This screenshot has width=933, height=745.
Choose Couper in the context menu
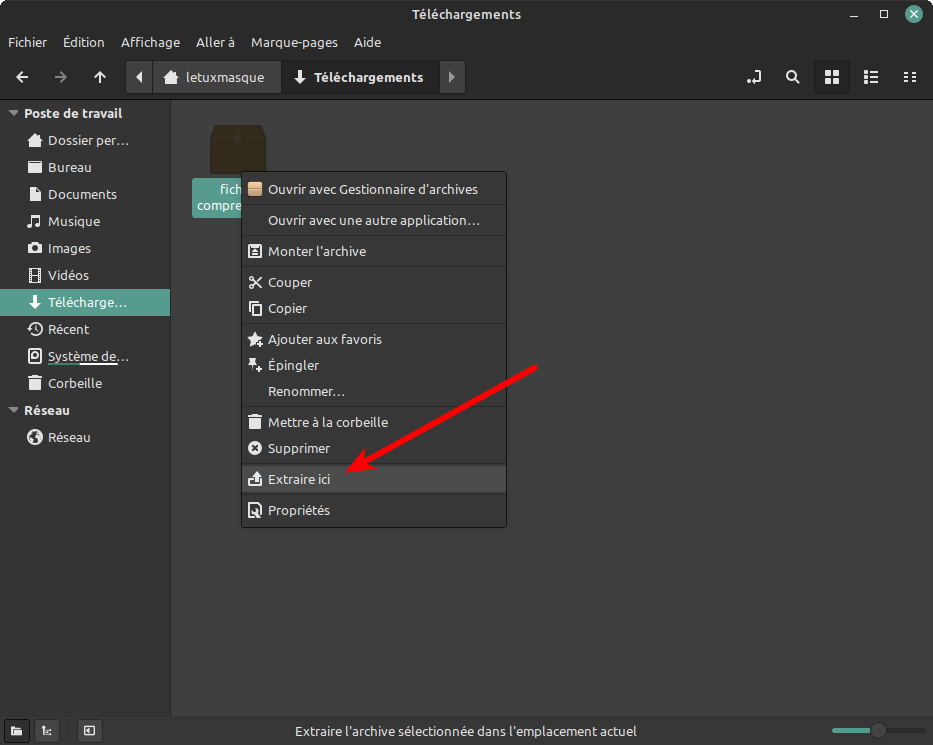pos(374,282)
